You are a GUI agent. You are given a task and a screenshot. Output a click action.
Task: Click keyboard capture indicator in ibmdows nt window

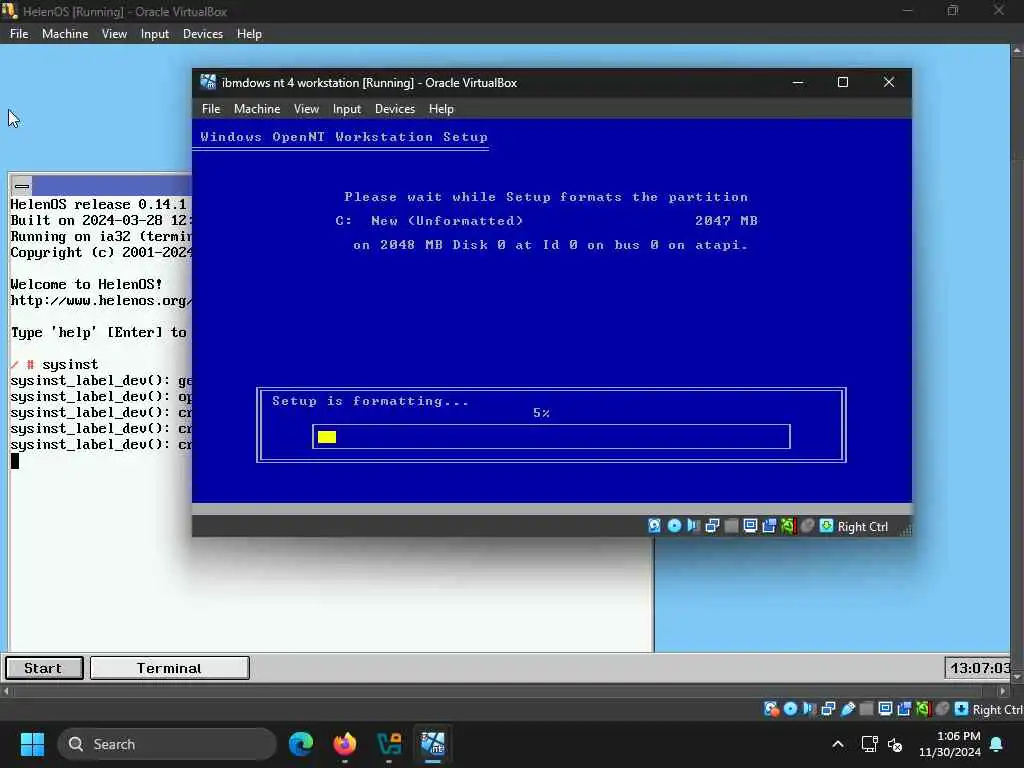[x=827, y=526]
